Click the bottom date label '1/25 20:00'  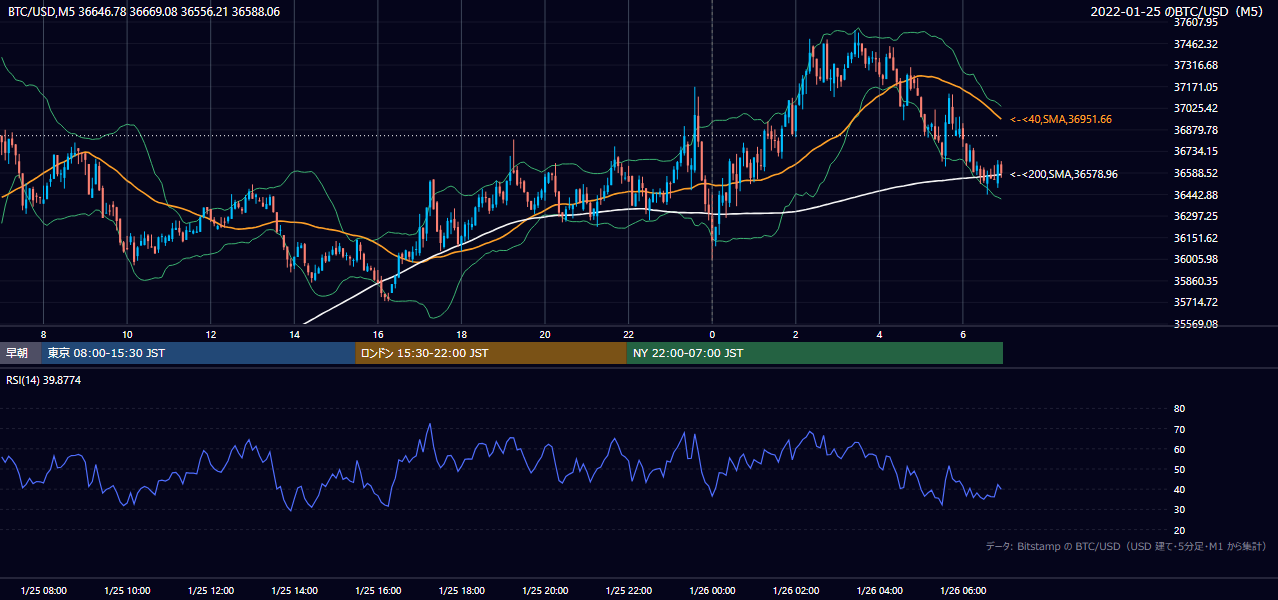tap(545, 591)
